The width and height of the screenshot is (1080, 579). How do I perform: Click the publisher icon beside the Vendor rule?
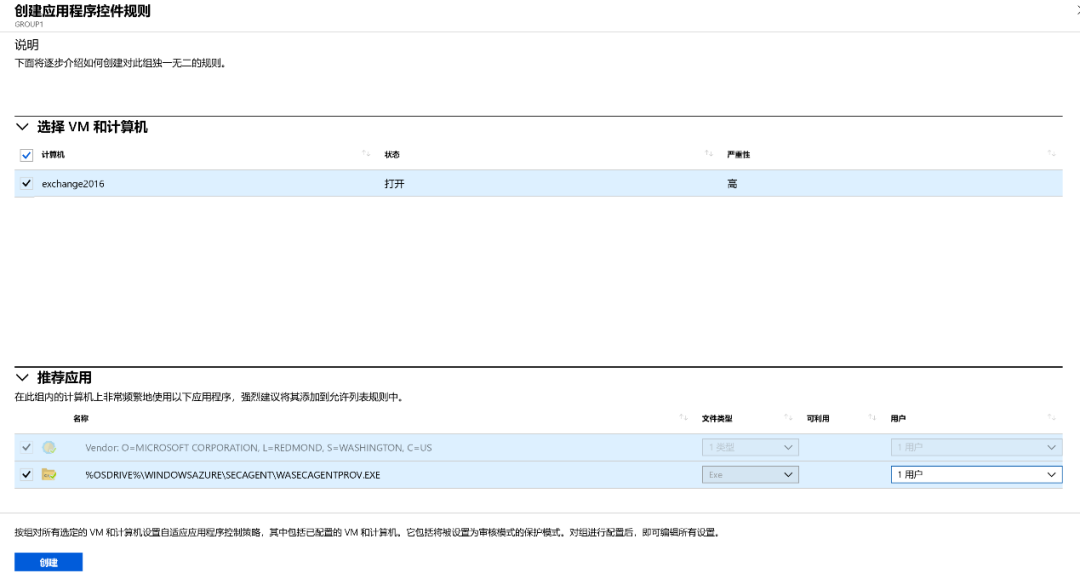click(48, 447)
